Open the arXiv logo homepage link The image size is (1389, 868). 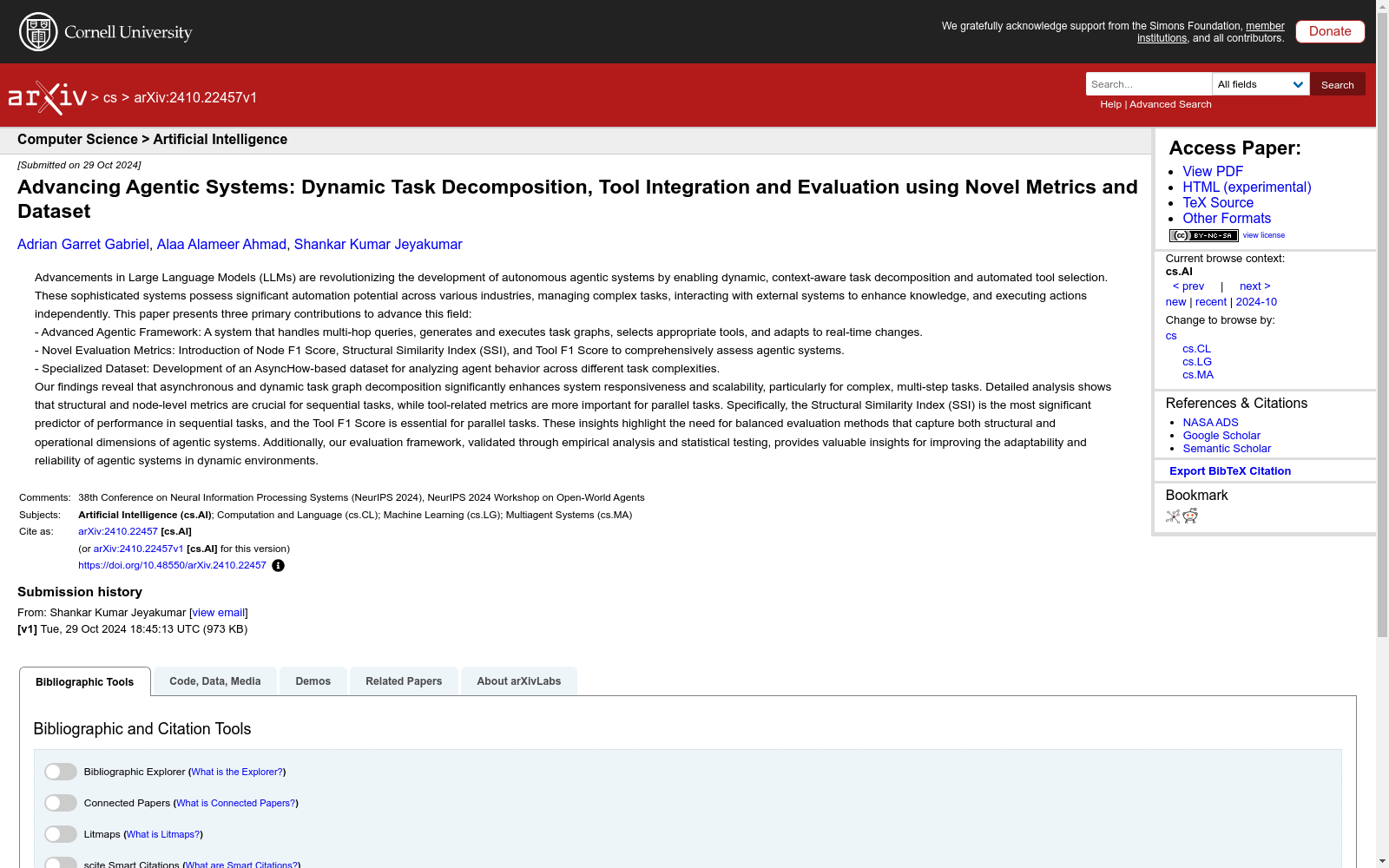[48, 98]
